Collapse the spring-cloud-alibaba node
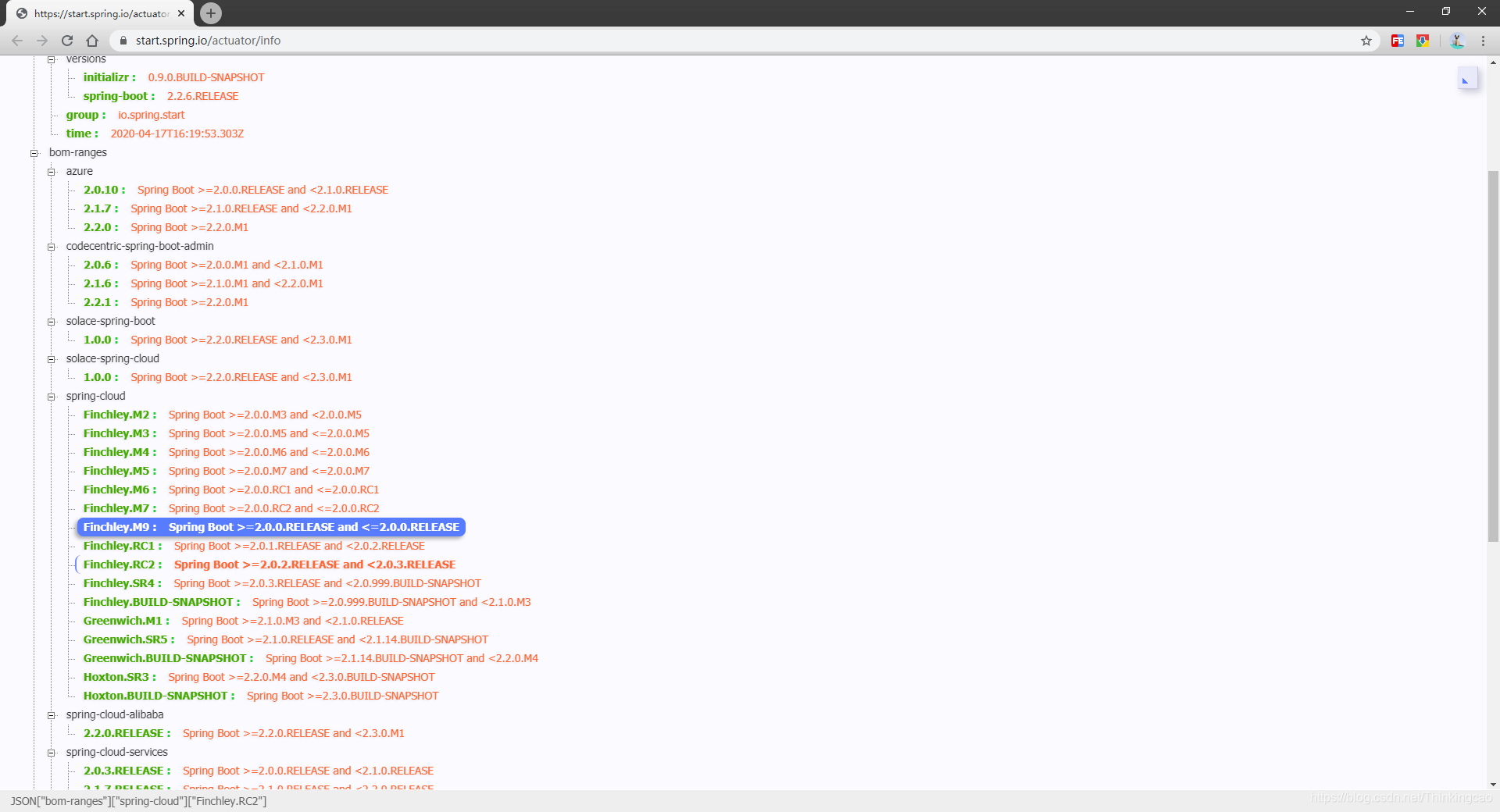This screenshot has width=1500, height=812. 52,715
